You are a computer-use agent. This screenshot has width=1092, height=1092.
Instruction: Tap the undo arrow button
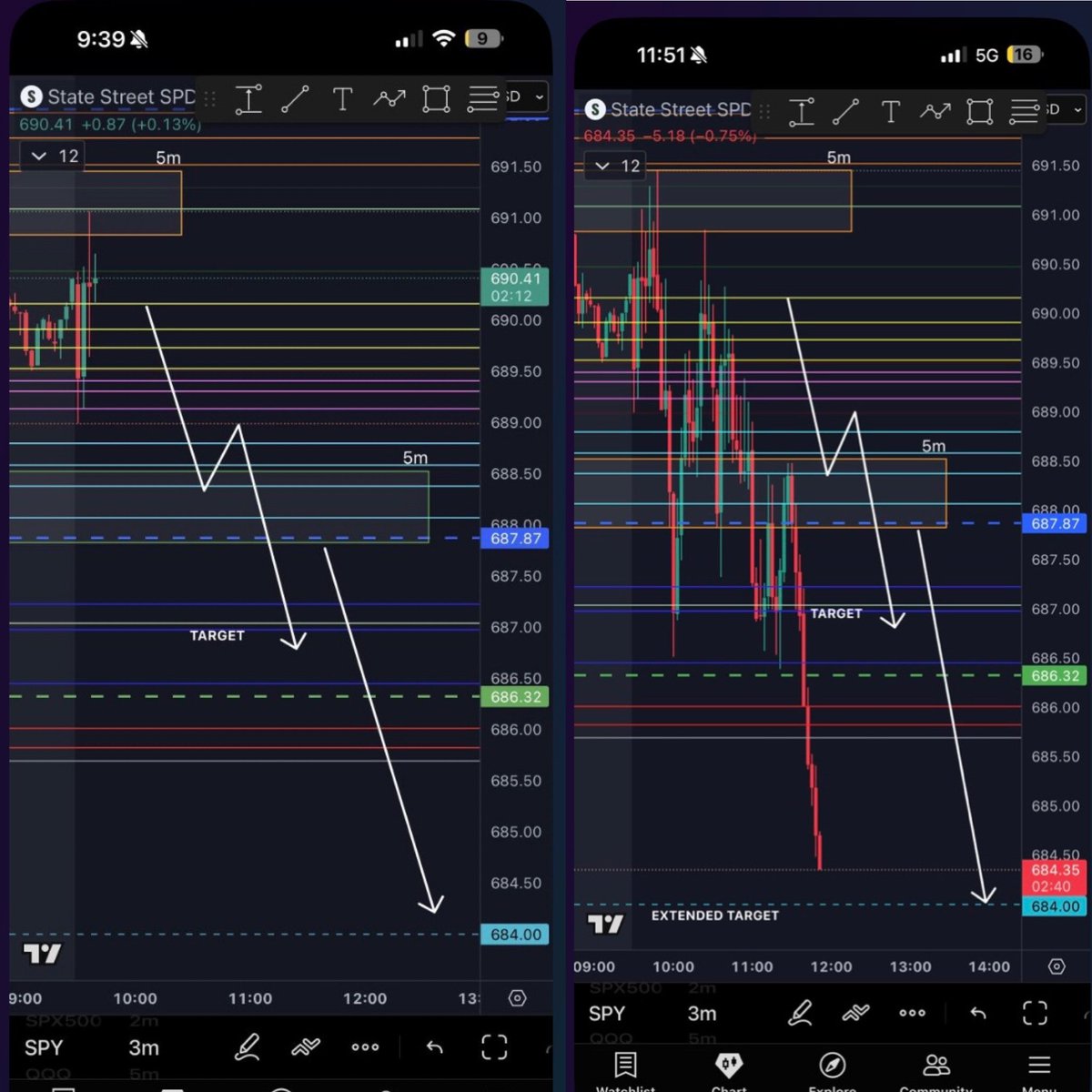[978, 1013]
